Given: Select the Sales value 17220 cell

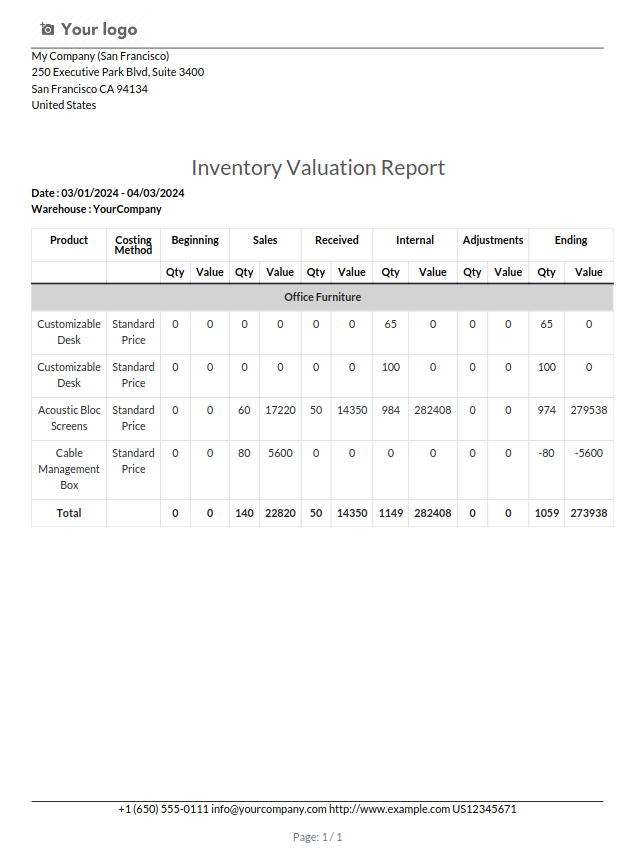Looking at the screenshot, I should (x=280, y=410).
